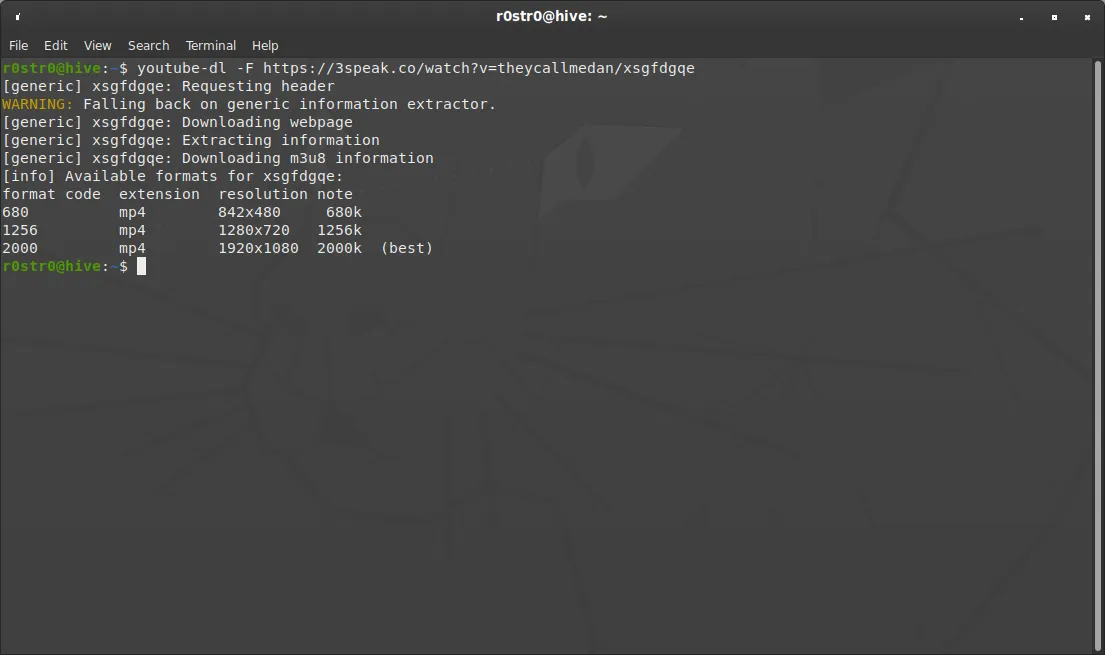Click '[info] Available formats for xsgfdgqe:' line
This screenshot has width=1105, height=655.
(173, 176)
